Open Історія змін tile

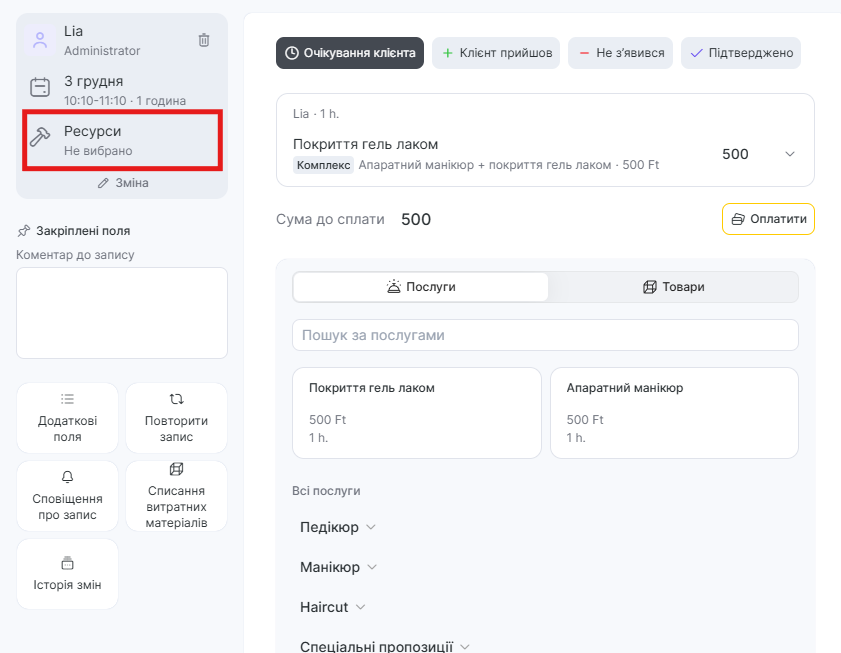pos(67,574)
